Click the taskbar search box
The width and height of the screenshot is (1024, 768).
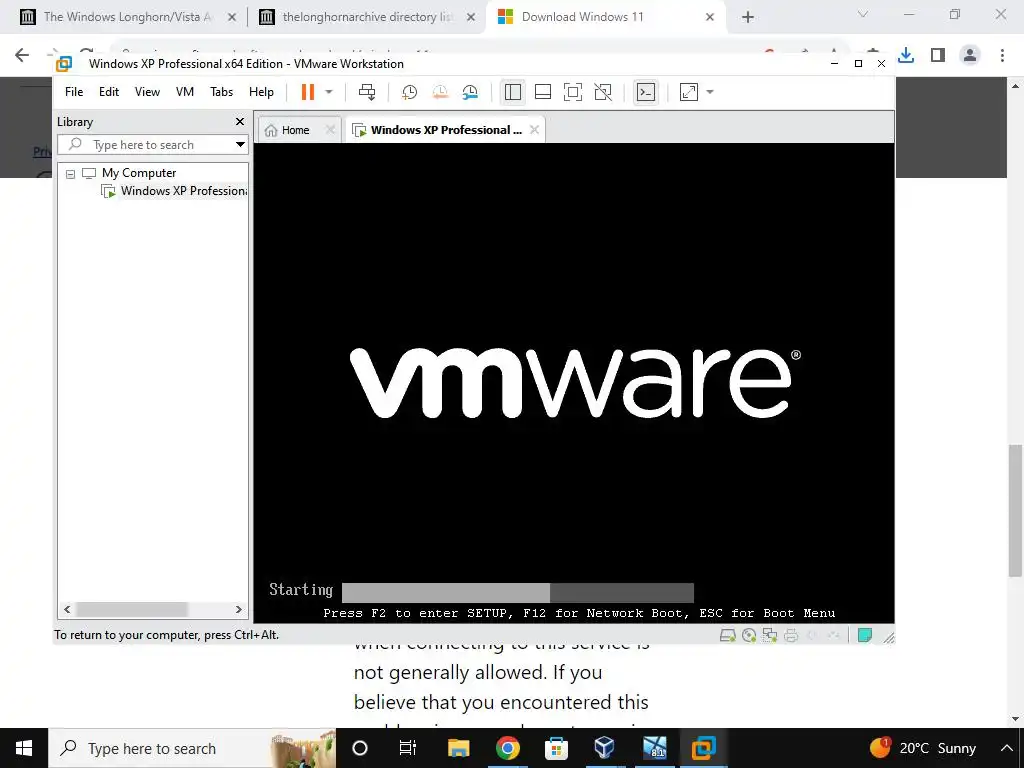tap(193, 748)
